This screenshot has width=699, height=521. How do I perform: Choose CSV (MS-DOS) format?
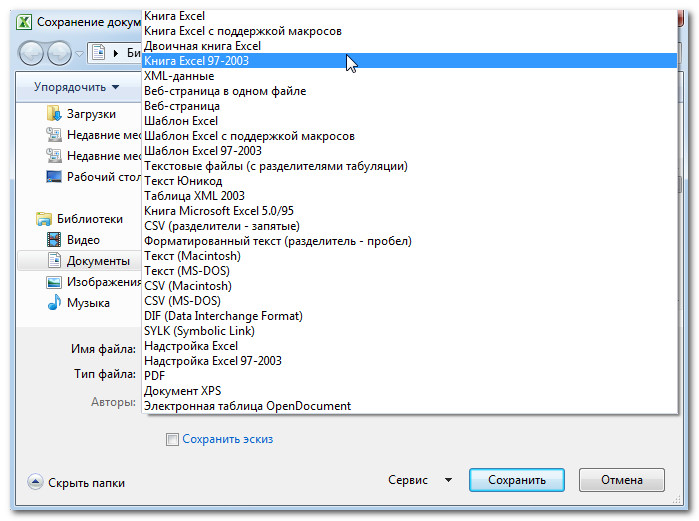[410, 301]
